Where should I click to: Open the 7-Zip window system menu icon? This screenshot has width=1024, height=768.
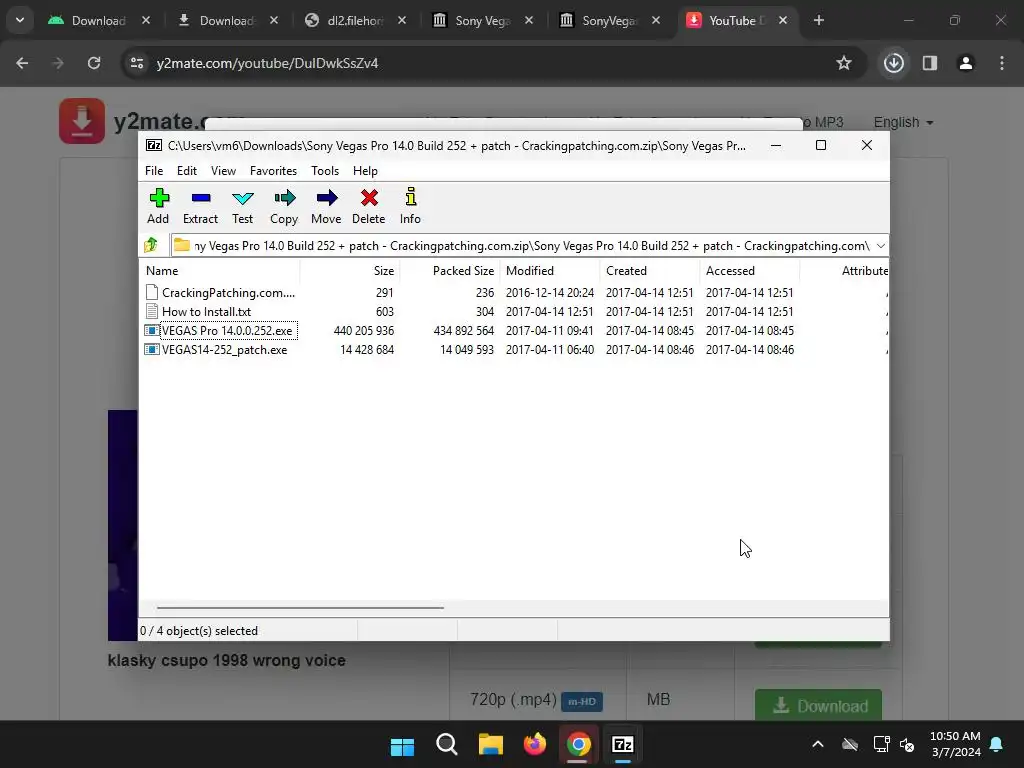coord(154,146)
